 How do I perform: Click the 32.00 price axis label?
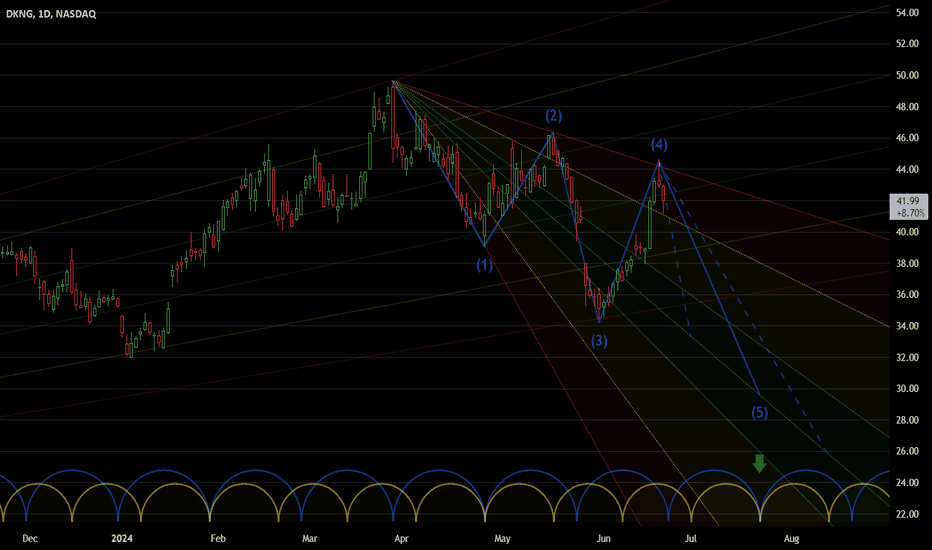907,357
